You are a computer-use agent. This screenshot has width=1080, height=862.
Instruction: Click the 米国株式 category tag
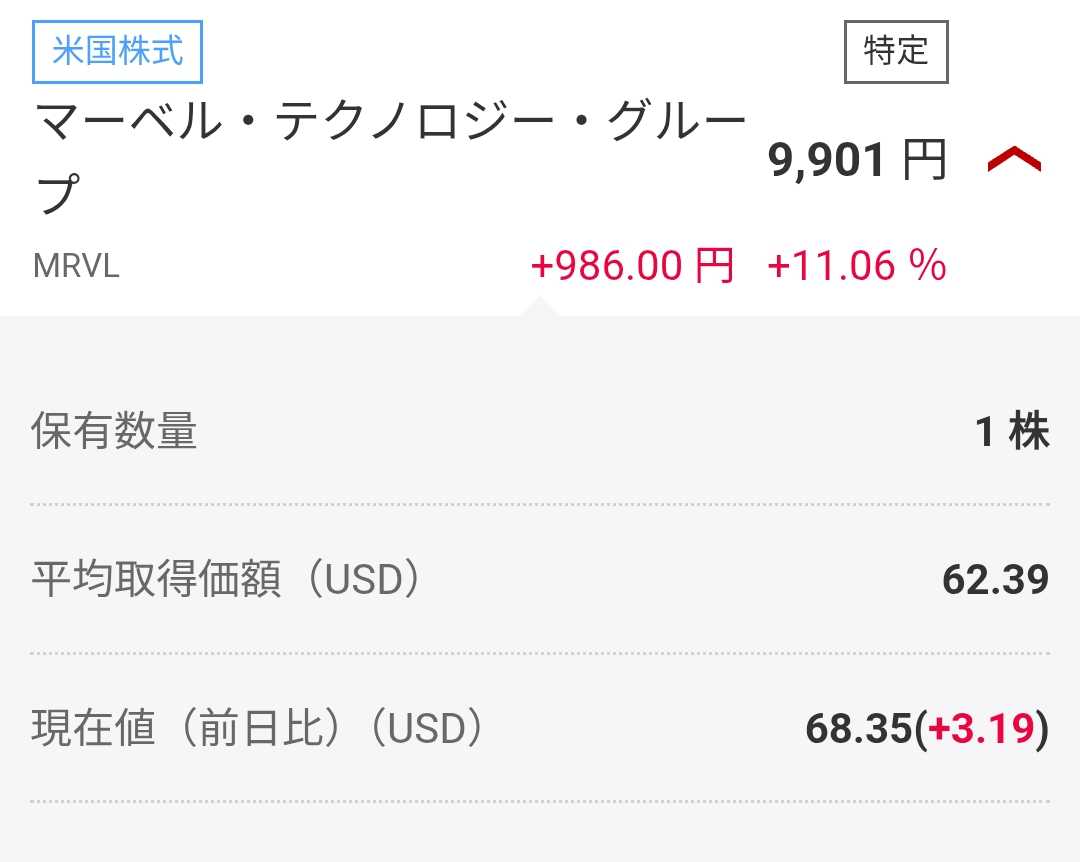point(118,51)
